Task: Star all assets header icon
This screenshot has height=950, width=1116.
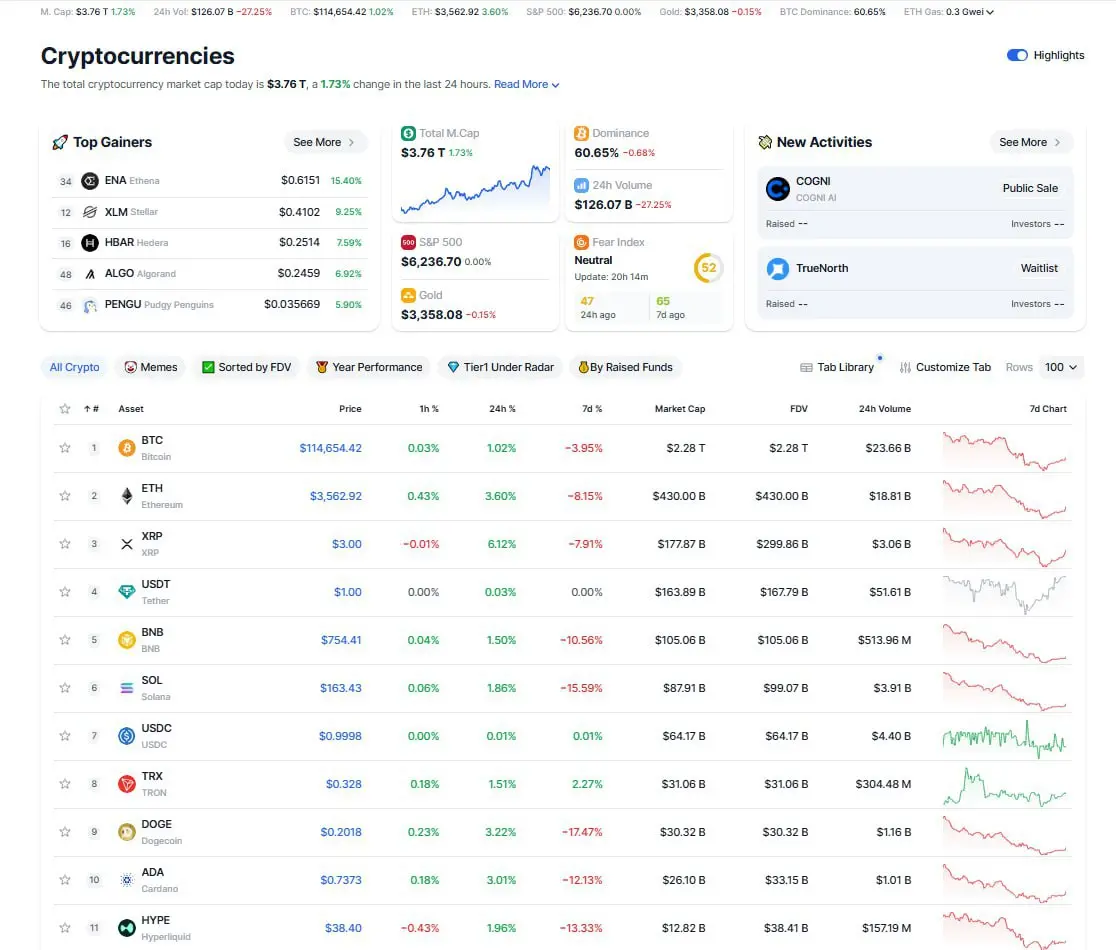Action: pos(65,408)
